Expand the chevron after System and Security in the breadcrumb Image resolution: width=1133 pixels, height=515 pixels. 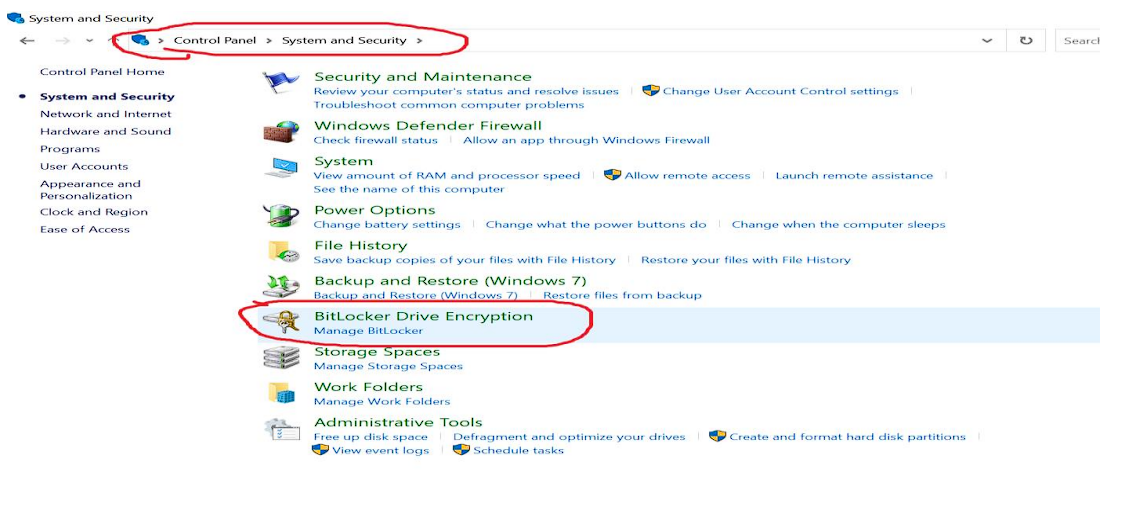coord(419,40)
